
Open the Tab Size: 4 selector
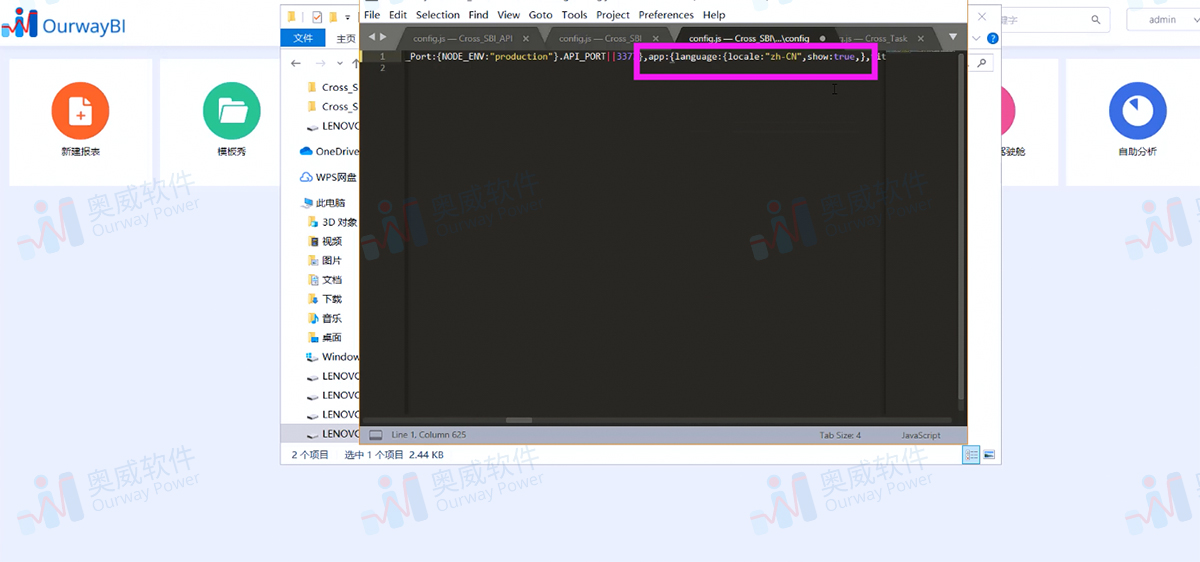coord(840,435)
